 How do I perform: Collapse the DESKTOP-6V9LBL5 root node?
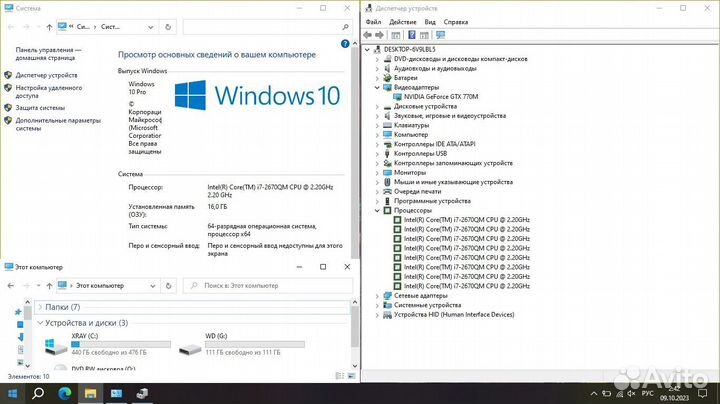(x=367, y=50)
